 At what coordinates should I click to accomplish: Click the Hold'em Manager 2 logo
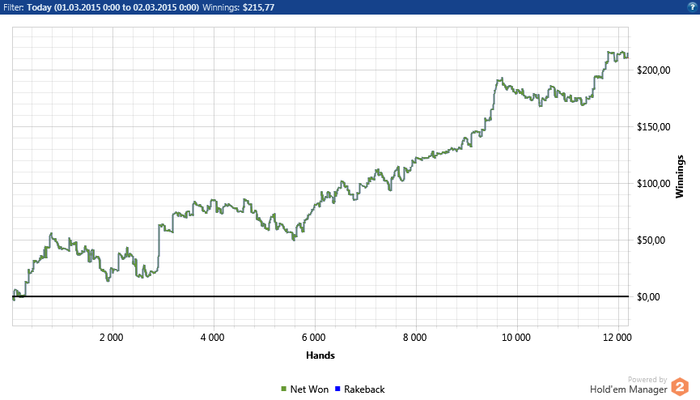[x=680, y=387]
